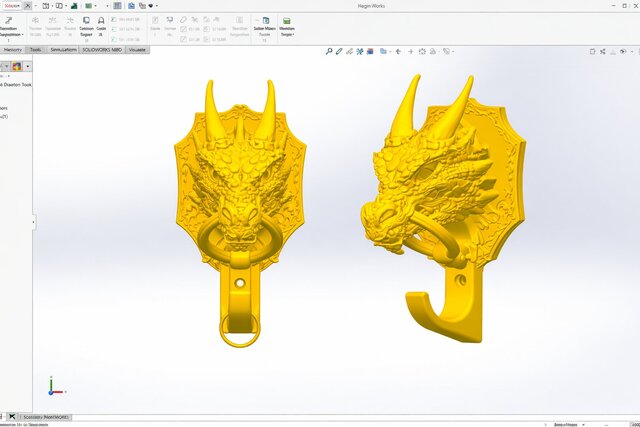Click the first tool icon in the ribbon
This screenshot has height=427, width=640.
9,20
